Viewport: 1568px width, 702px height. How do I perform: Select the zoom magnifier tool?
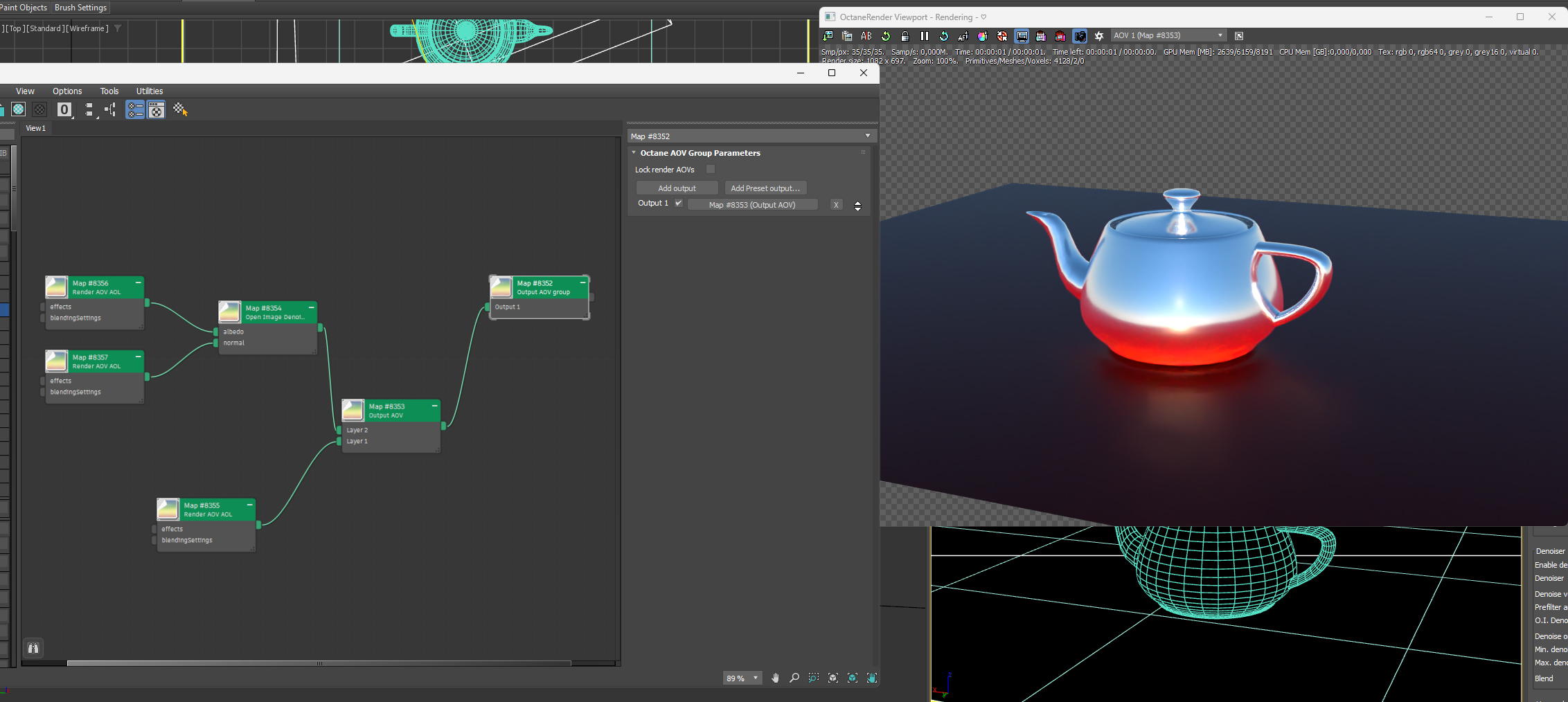(x=794, y=678)
